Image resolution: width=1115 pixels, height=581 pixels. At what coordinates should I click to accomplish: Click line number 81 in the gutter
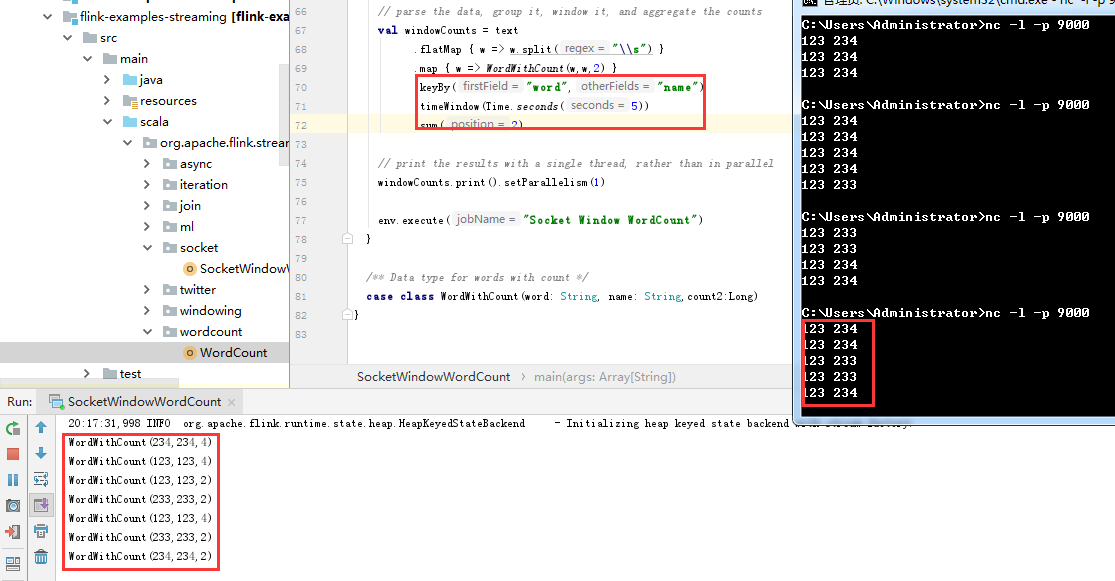point(301,297)
